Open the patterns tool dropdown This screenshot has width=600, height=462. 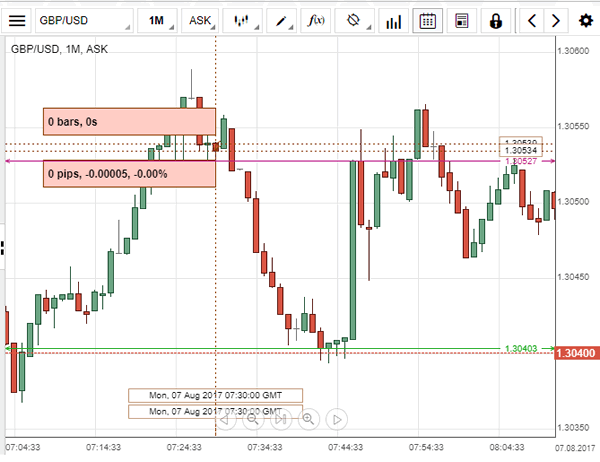354,21
